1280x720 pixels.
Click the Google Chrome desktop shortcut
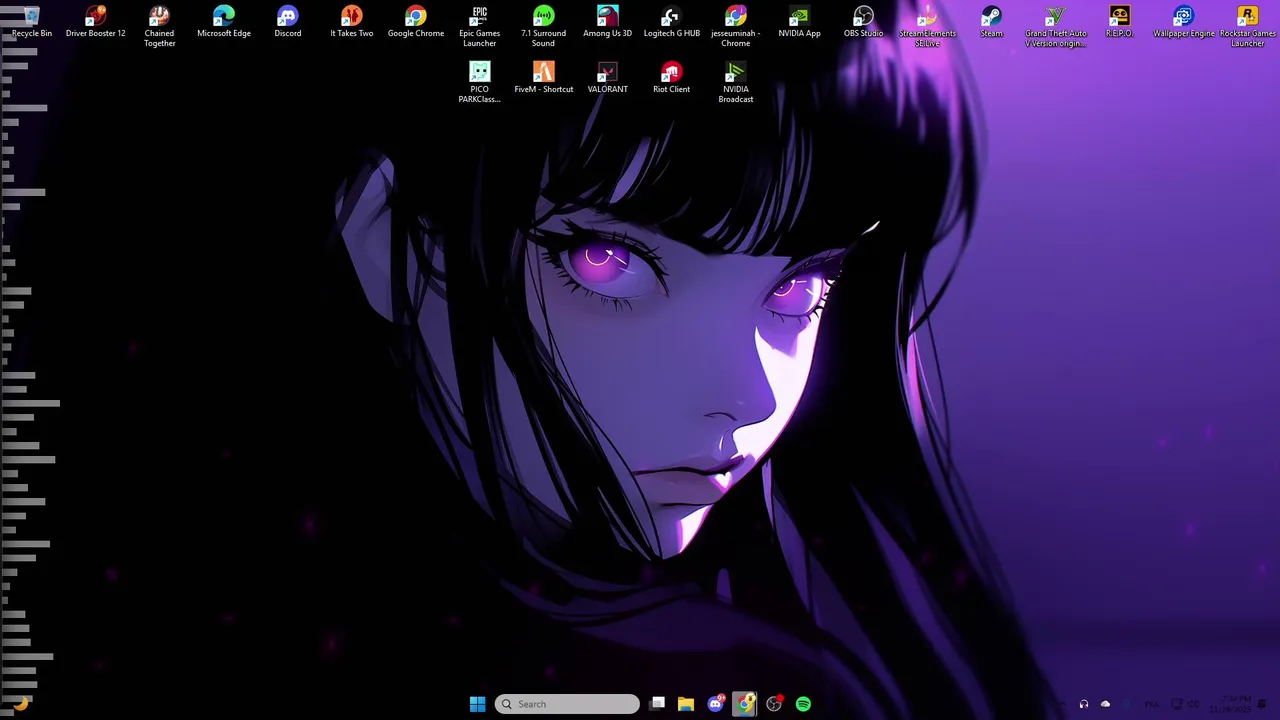tap(416, 22)
